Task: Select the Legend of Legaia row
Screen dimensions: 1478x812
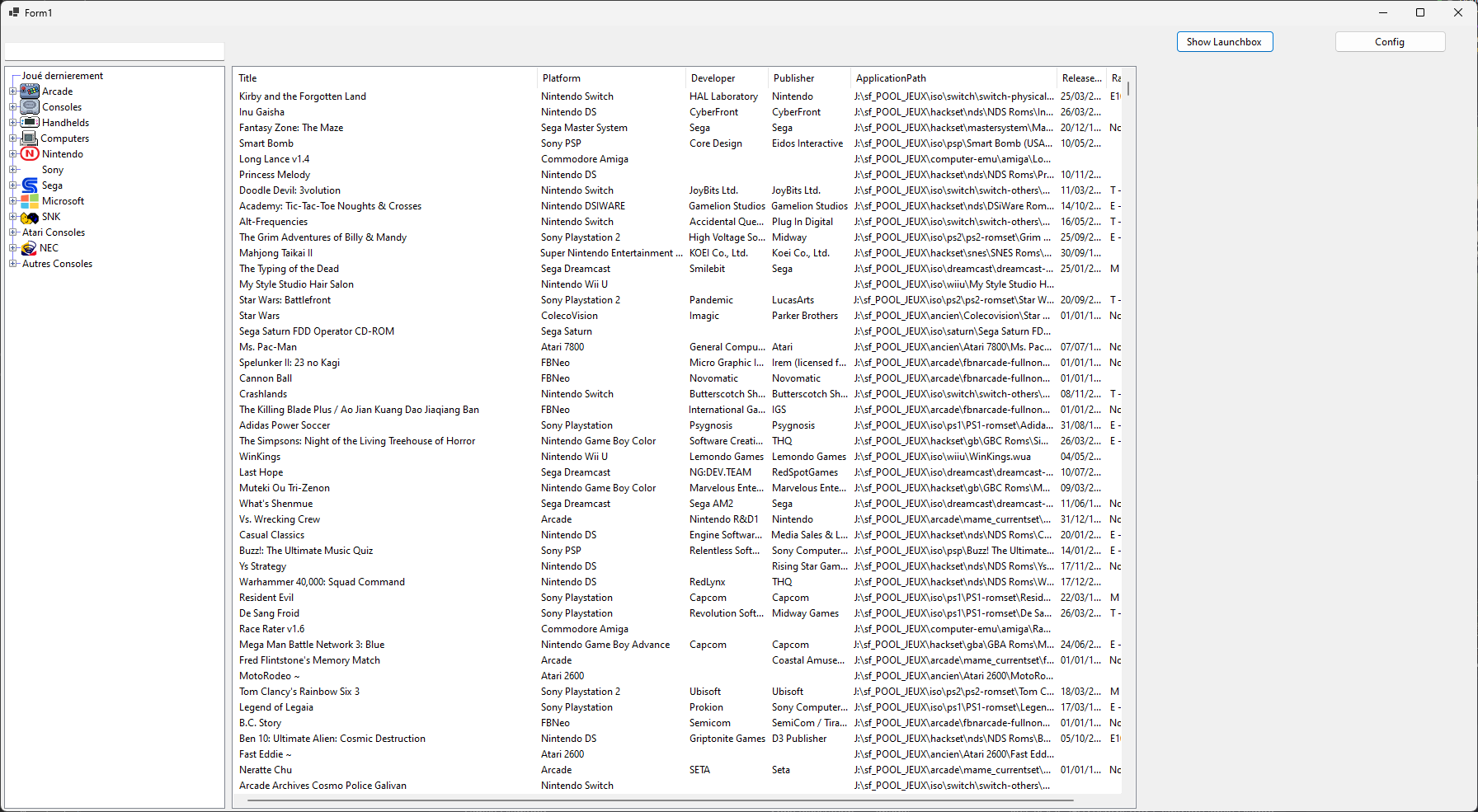Action: (678, 707)
